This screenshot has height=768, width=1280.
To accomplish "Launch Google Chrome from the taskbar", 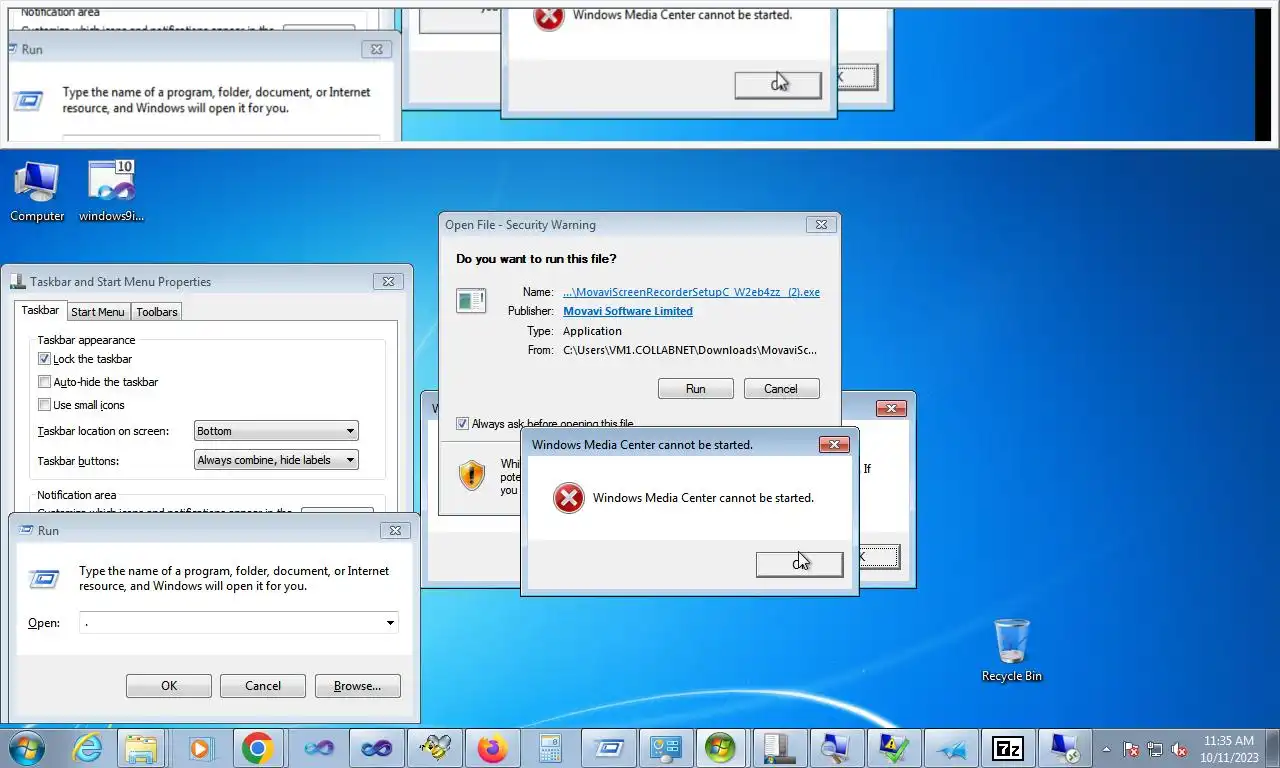I will 258,748.
